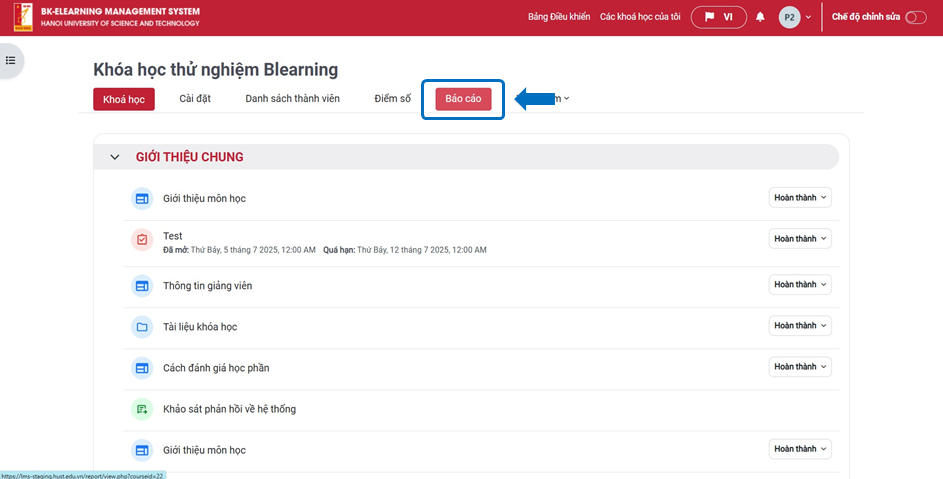Screen dimensions: 943x479
Task: Click the Đã mở Thứ Bảy, 5 tháng 7 date
Action: [239, 250]
